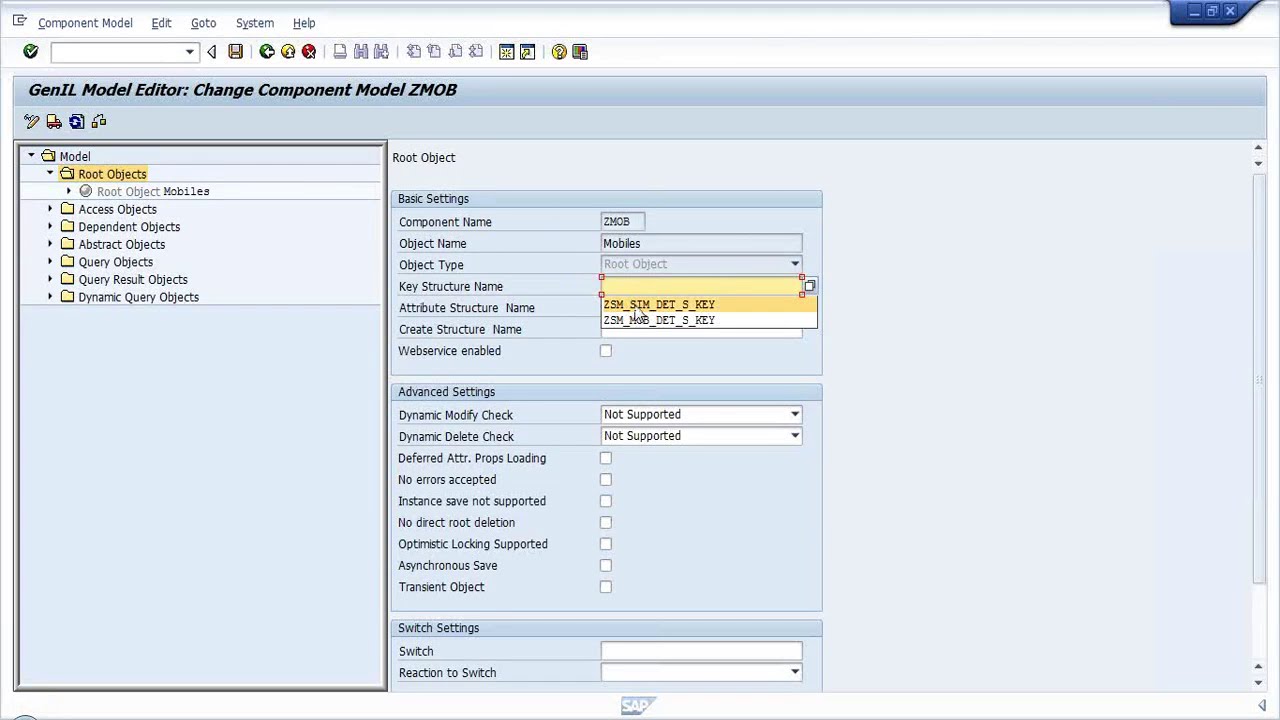1280x720 pixels.
Task: Check the Transient Object checkbox
Action: [605, 587]
